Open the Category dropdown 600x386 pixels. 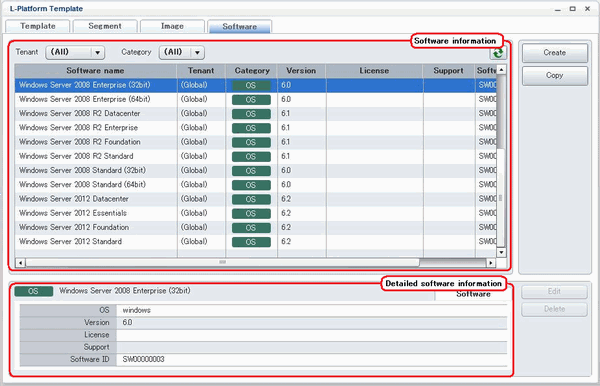pos(182,52)
